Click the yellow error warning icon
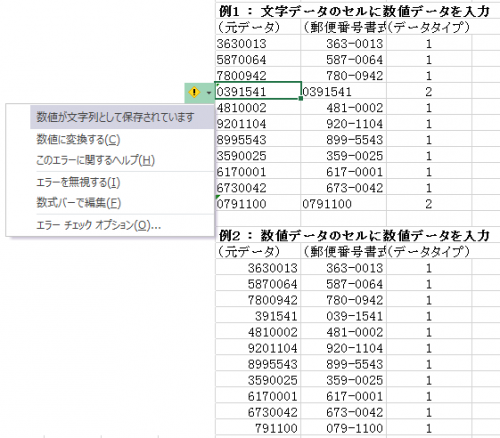500x438 pixels. (194, 92)
